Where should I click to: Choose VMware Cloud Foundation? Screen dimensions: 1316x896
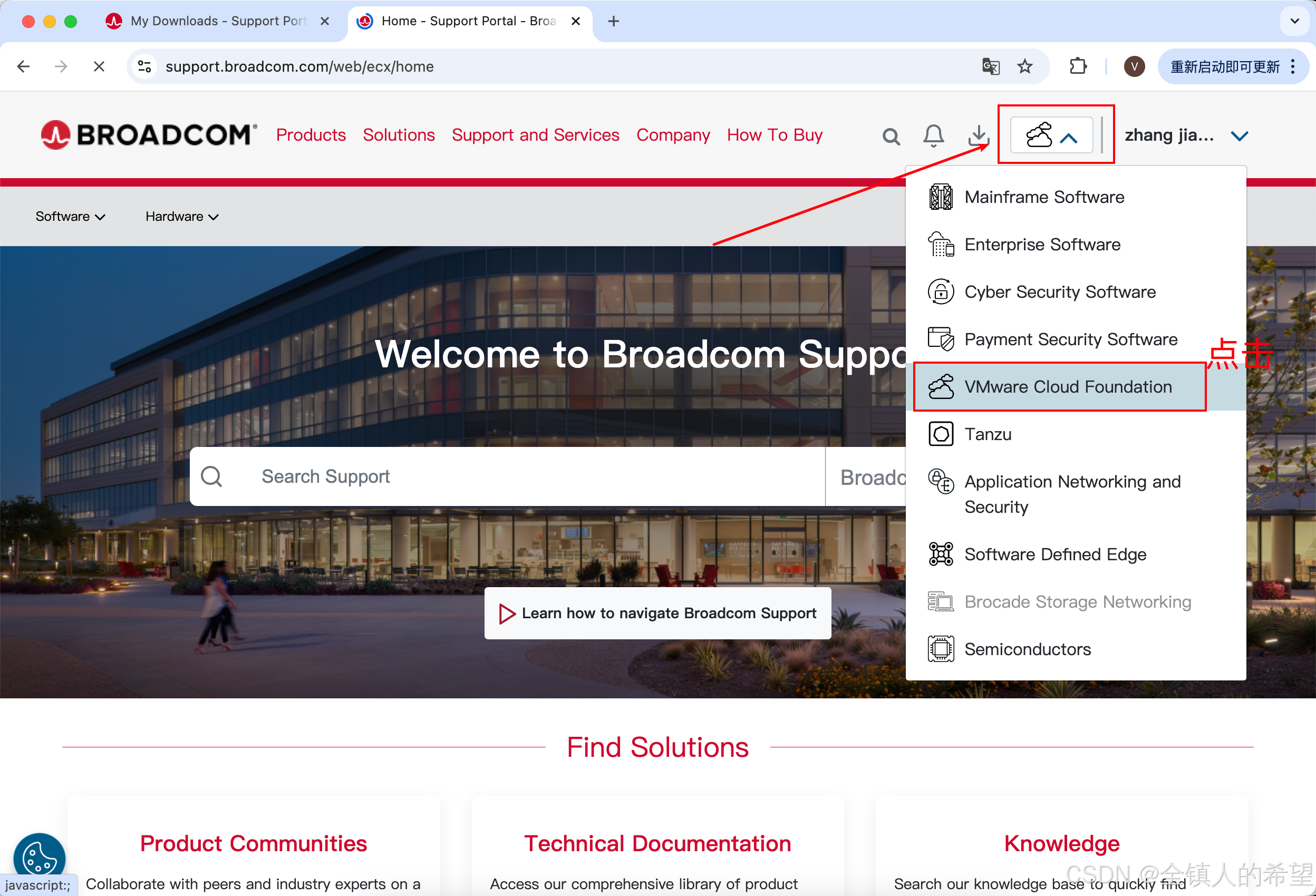[x=1076, y=387]
